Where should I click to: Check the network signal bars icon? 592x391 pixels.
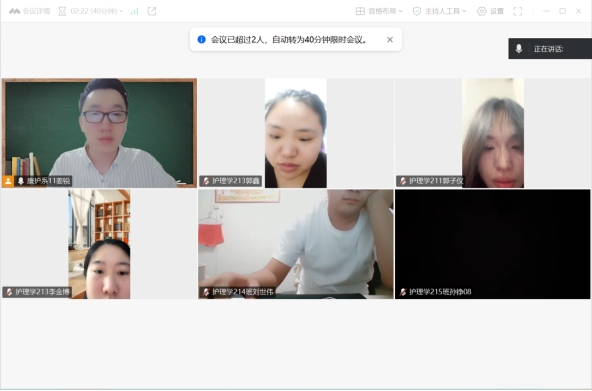point(134,11)
